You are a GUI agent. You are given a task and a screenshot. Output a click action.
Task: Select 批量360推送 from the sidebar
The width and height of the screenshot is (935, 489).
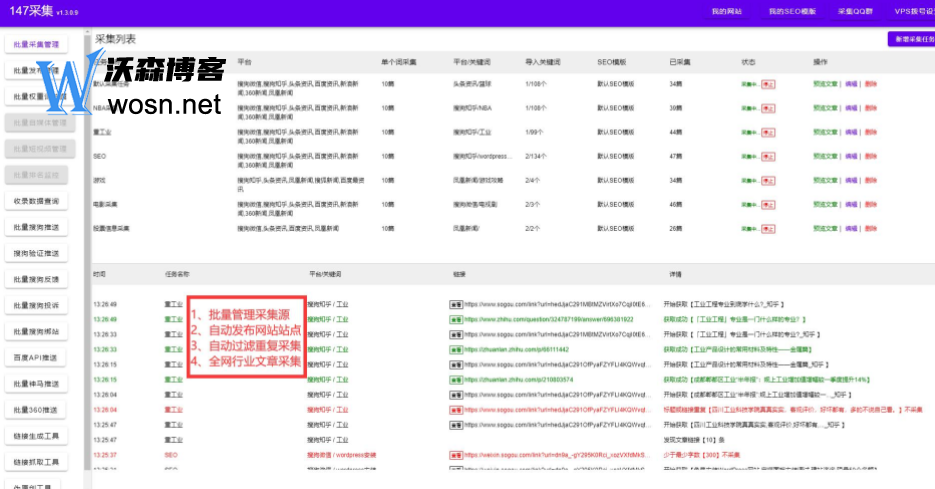pyautogui.click(x=36, y=409)
